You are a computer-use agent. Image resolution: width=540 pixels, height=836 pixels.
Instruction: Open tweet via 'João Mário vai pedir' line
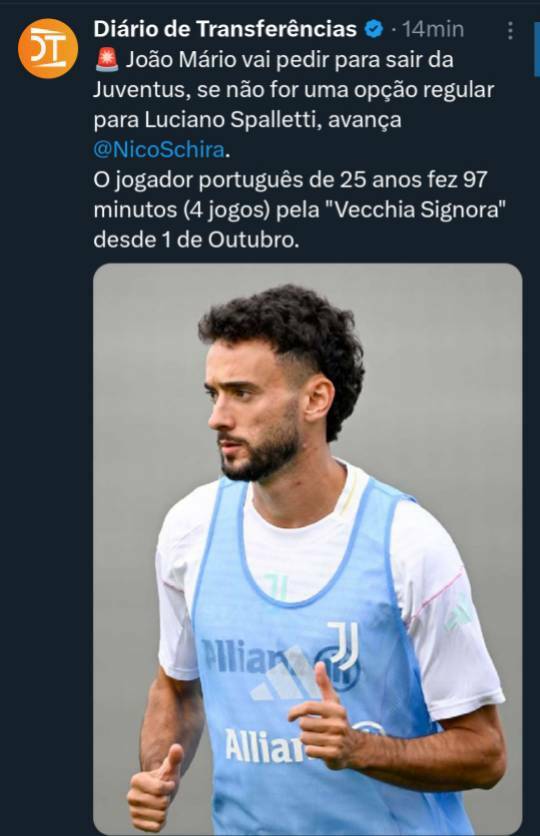point(289,60)
